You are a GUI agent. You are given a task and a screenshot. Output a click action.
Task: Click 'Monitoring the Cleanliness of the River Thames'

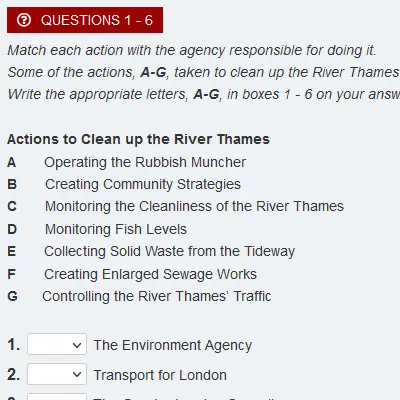click(194, 206)
